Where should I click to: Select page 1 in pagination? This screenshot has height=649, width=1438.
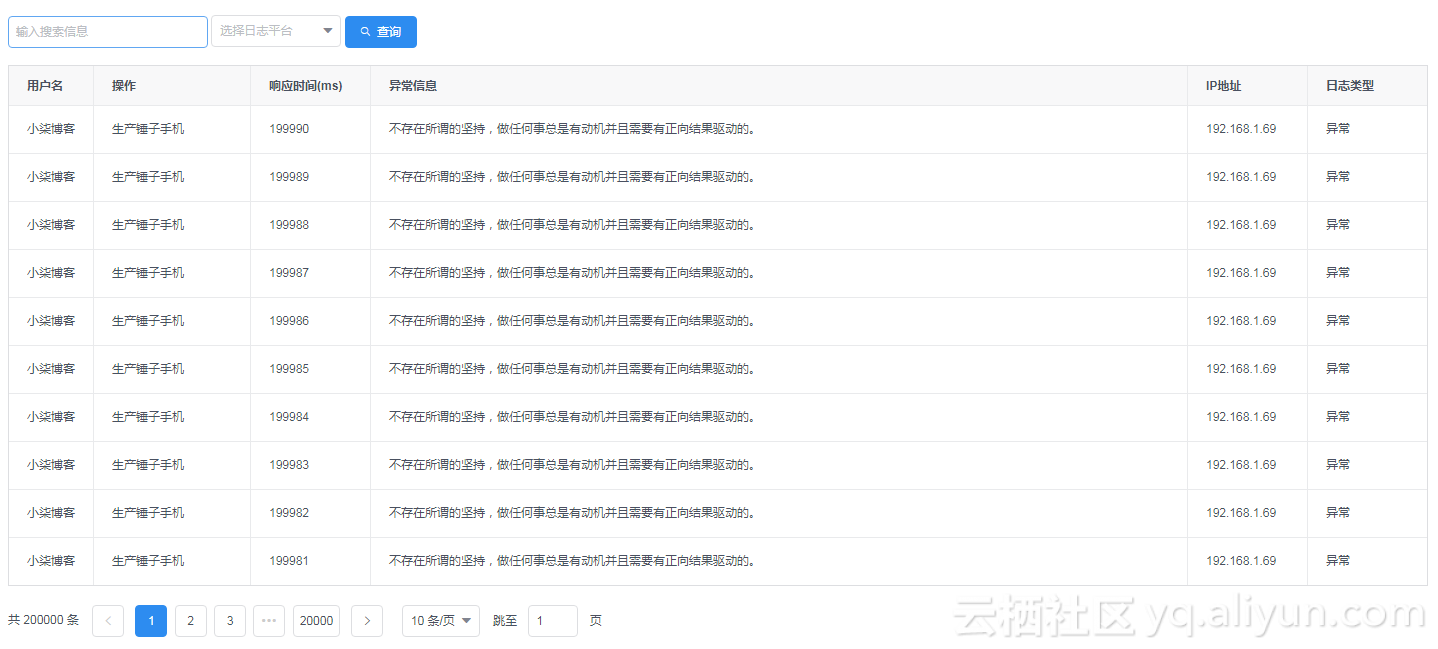(151, 621)
